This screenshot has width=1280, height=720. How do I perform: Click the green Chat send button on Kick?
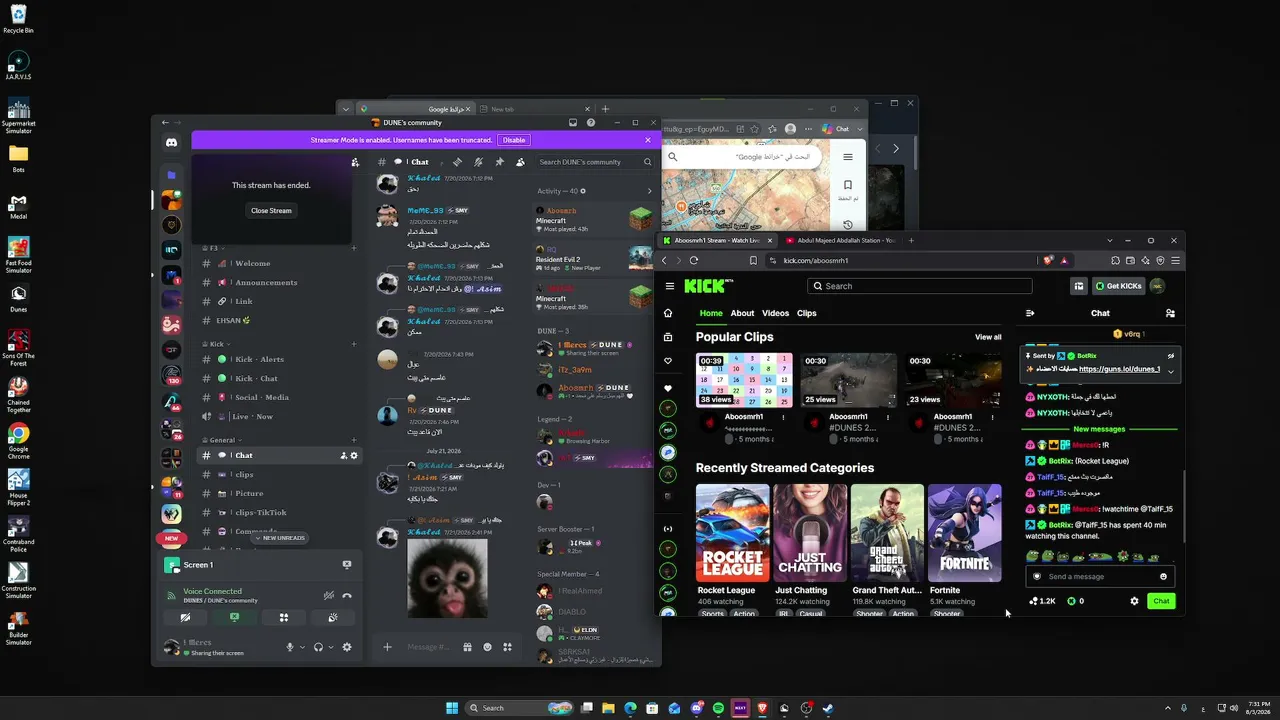(1161, 601)
